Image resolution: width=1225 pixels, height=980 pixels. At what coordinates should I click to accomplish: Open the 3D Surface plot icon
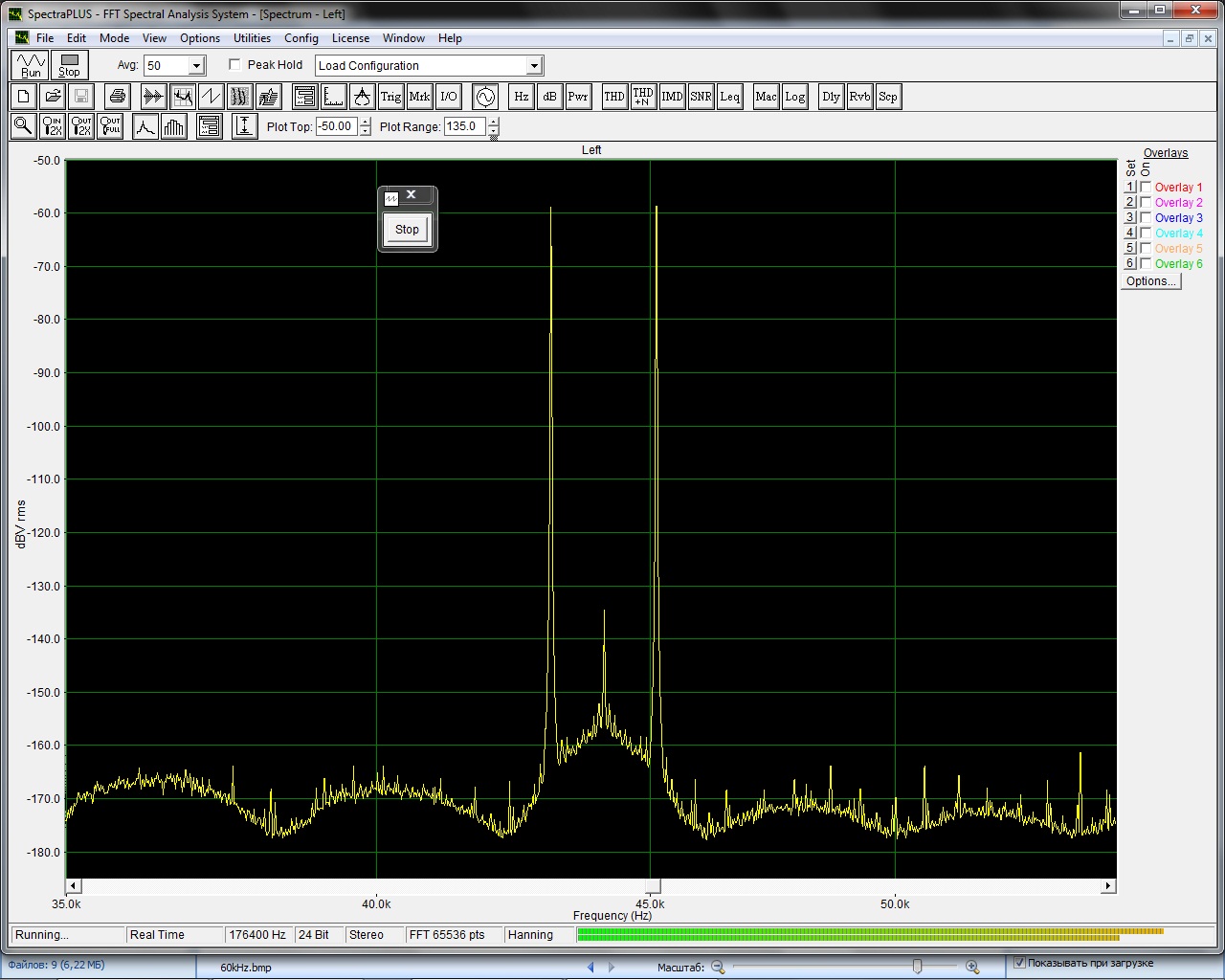pos(268,97)
